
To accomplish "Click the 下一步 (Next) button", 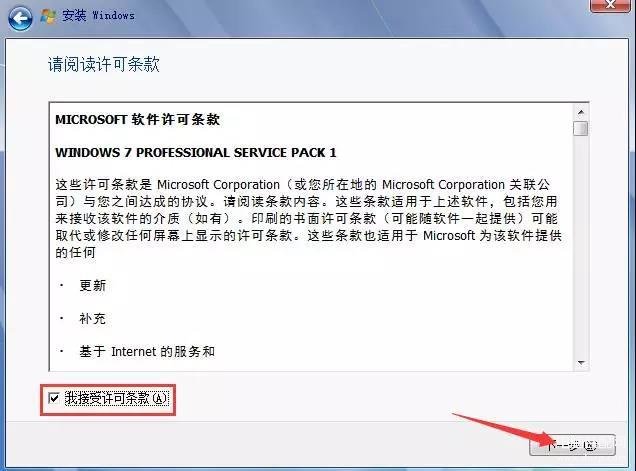I will click(572, 445).
